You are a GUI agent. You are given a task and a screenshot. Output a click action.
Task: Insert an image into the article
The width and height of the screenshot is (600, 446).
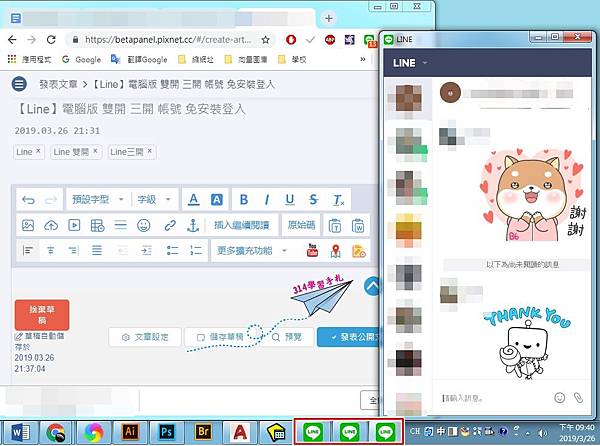pyautogui.click(x=28, y=225)
